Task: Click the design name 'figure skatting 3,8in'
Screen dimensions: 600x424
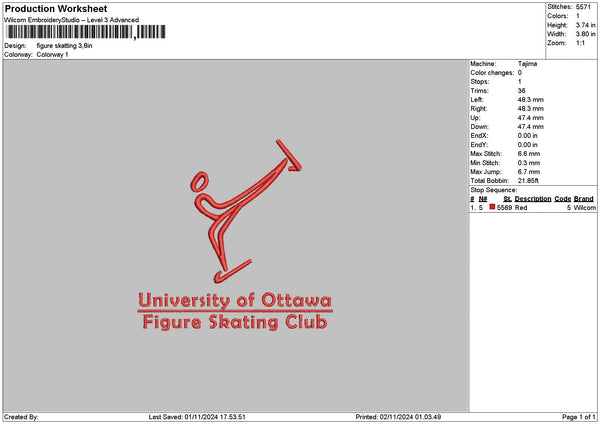Action: click(x=64, y=46)
